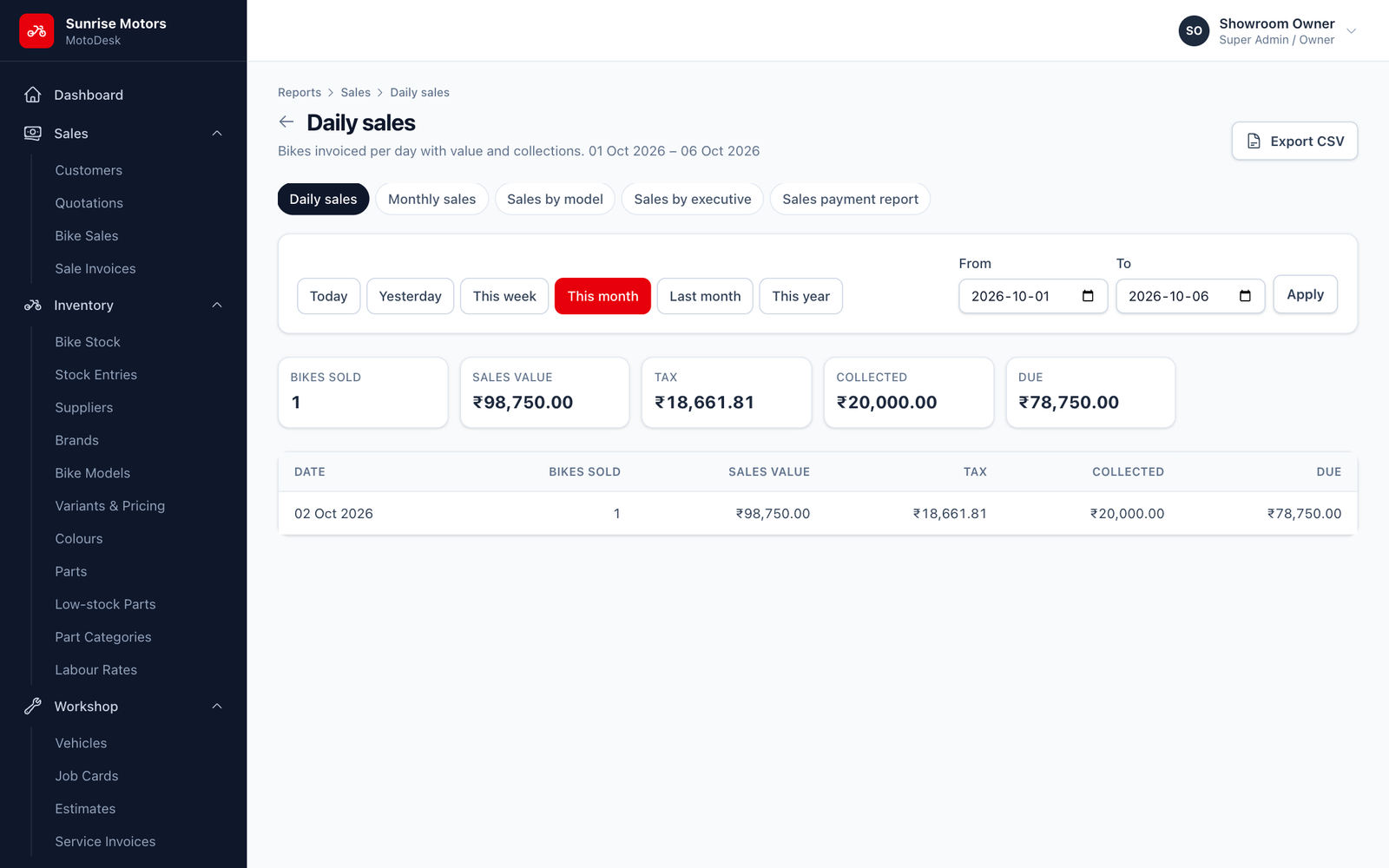This screenshot has height=868, width=1389.
Task: Collapse the Sales sidebar section chevron
Action: pos(217,134)
